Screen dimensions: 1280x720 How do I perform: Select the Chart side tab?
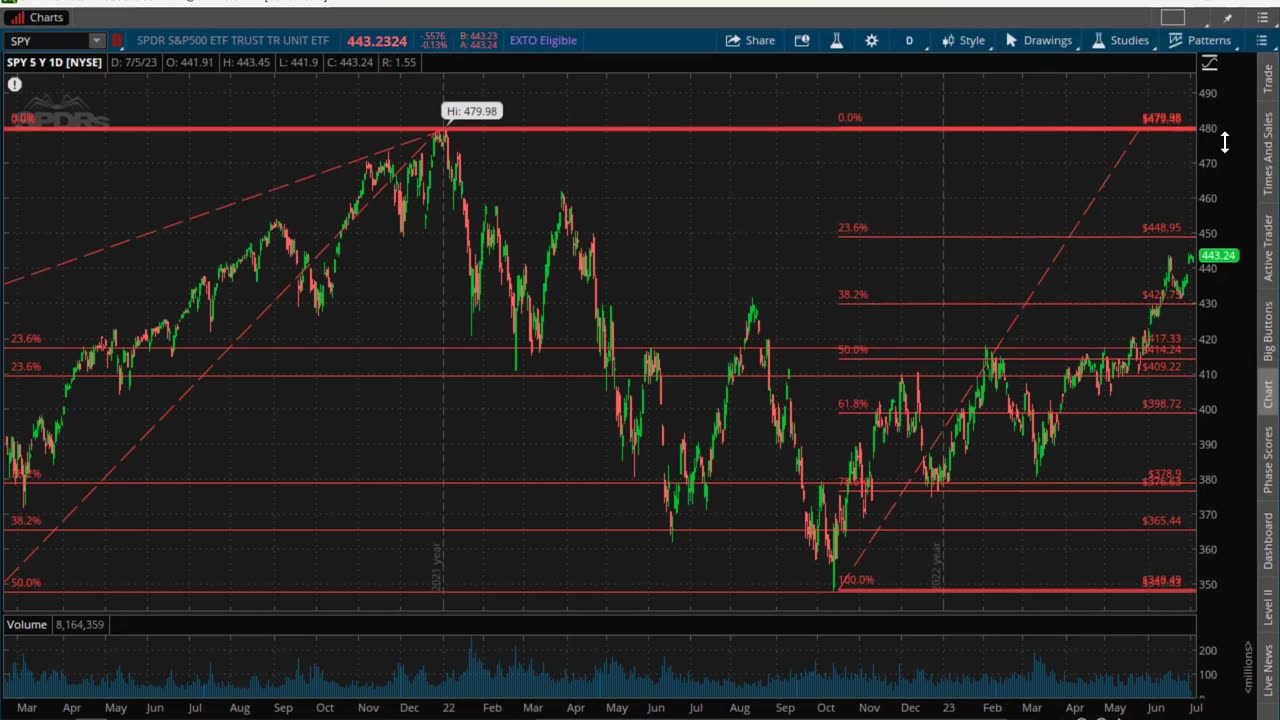[1268, 394]
